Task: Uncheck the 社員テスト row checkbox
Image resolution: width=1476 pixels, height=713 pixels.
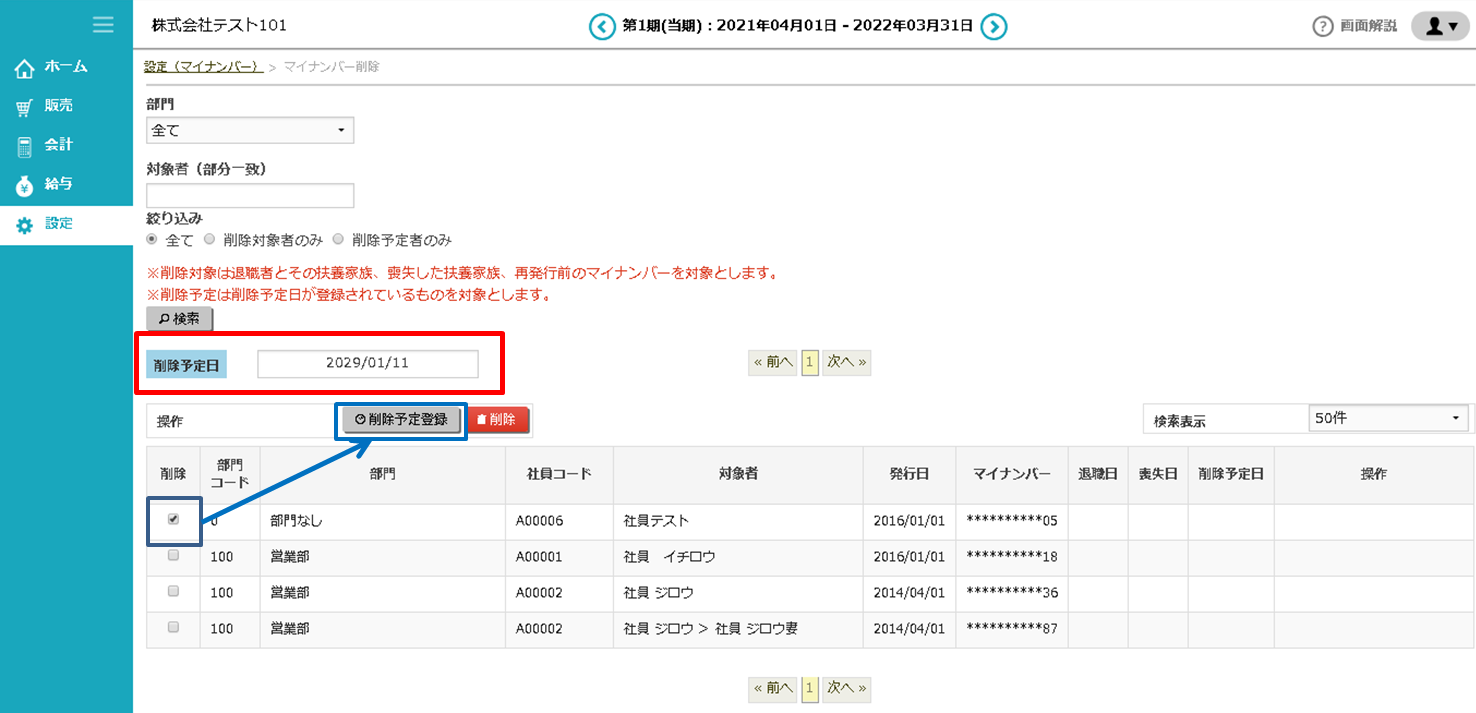Action: (173, 520)
